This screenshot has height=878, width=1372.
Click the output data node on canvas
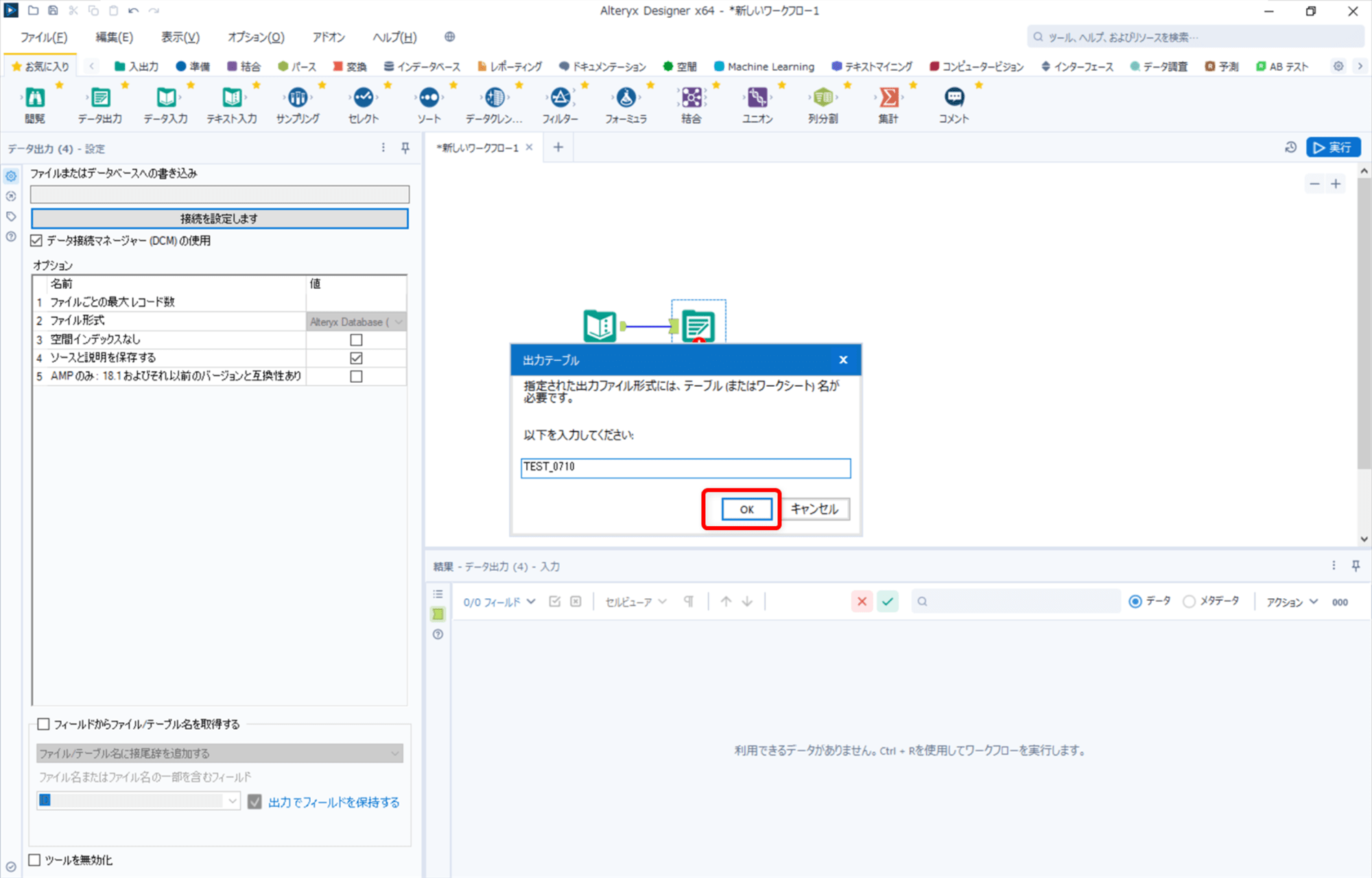pyautogui.click(x=698, y=327)
